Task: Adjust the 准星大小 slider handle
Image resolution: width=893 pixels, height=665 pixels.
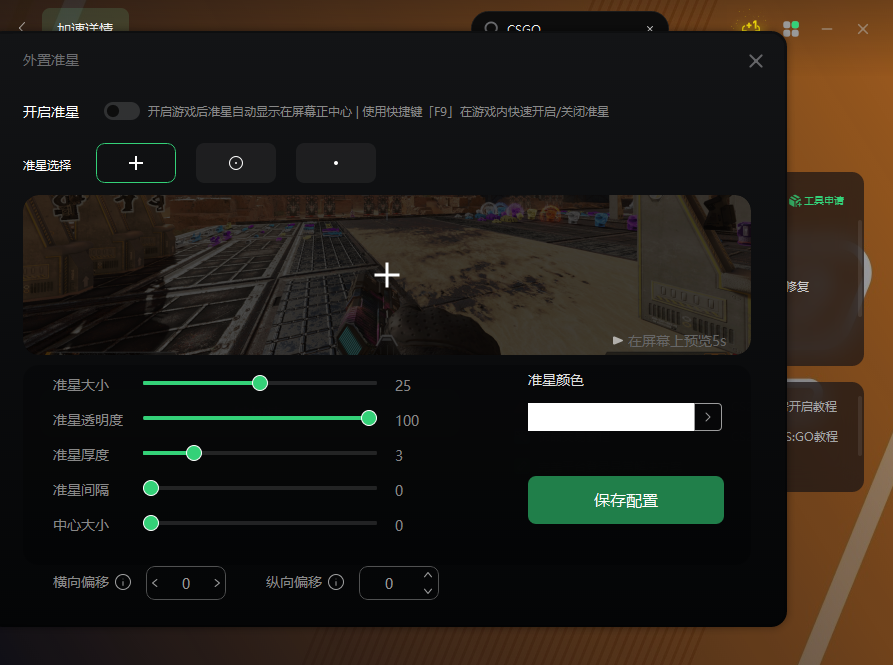Action: (260, 383)
